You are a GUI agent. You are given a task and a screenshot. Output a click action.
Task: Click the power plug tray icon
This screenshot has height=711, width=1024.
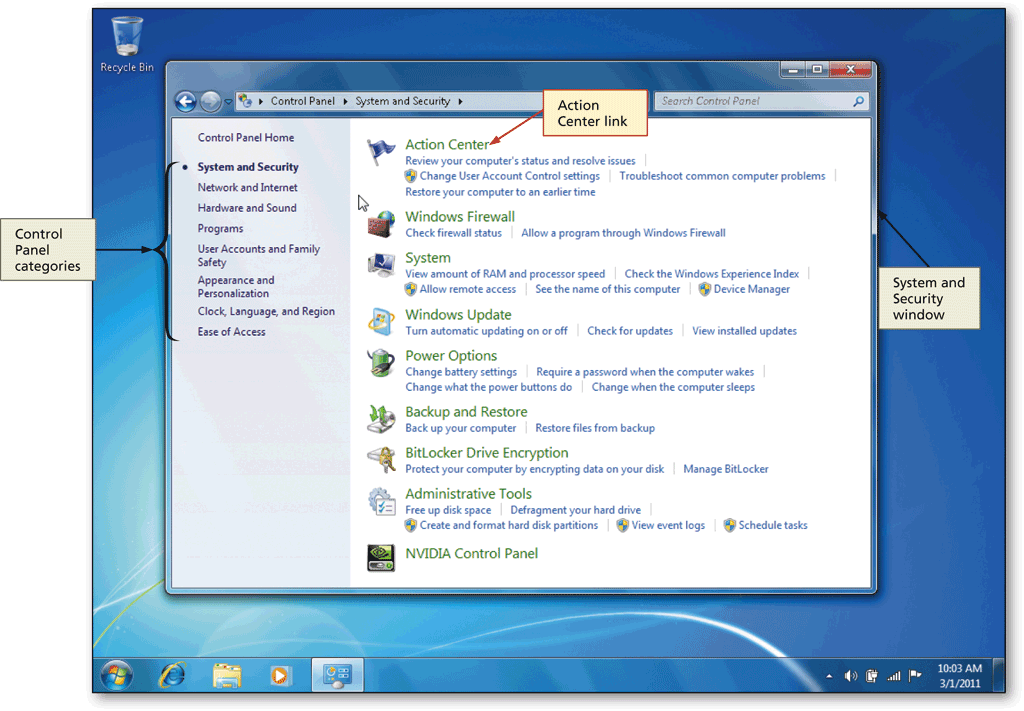[872, 676]
